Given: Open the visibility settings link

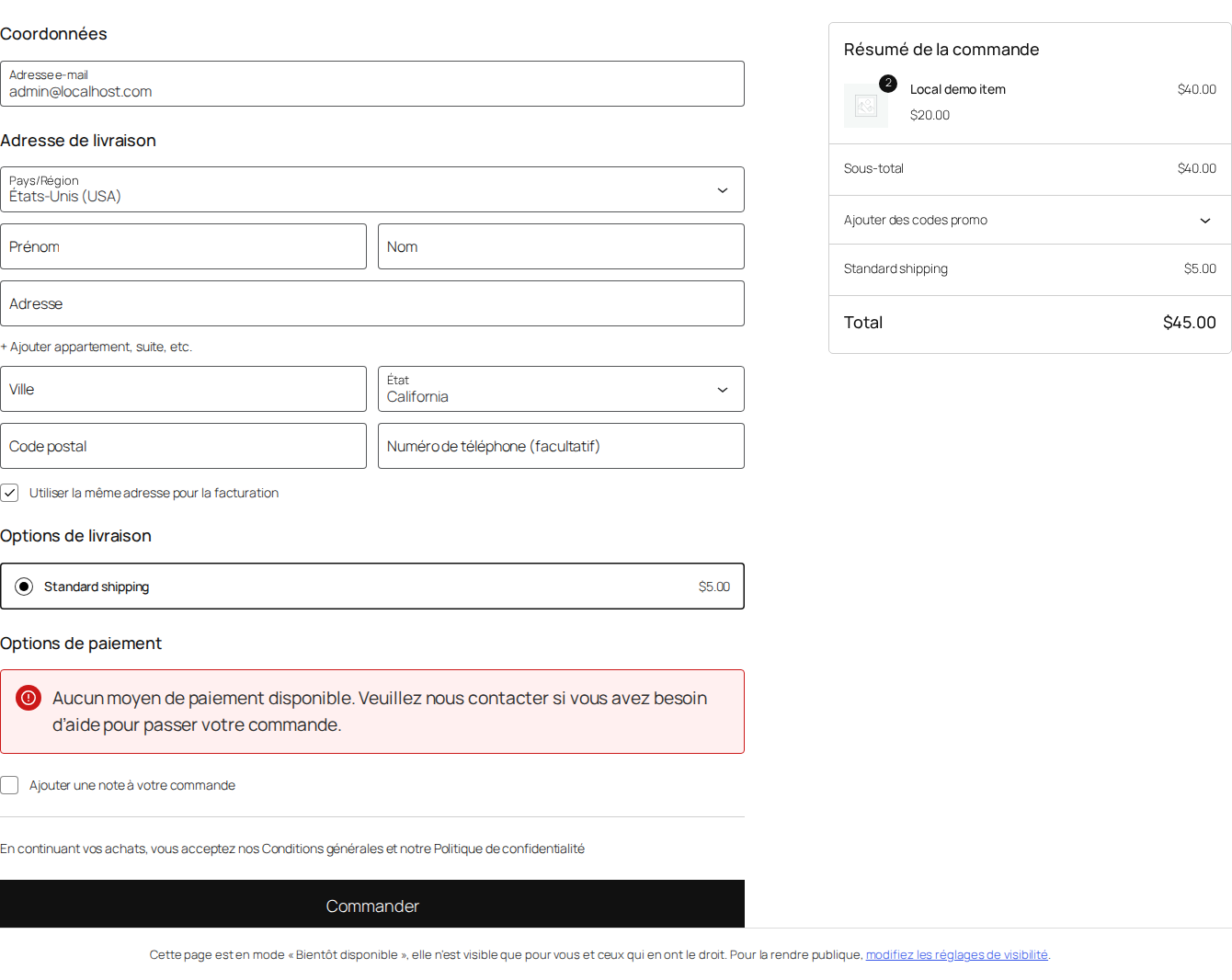Looking at the screenshot, I should tap(956, 954).
